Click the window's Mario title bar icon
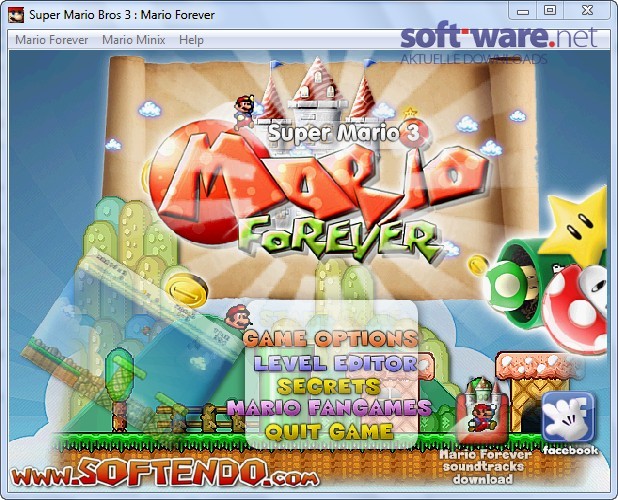Image resolution: width=618 pixels, height=500 pixels. pyautogui.click(x=16, y=15)
